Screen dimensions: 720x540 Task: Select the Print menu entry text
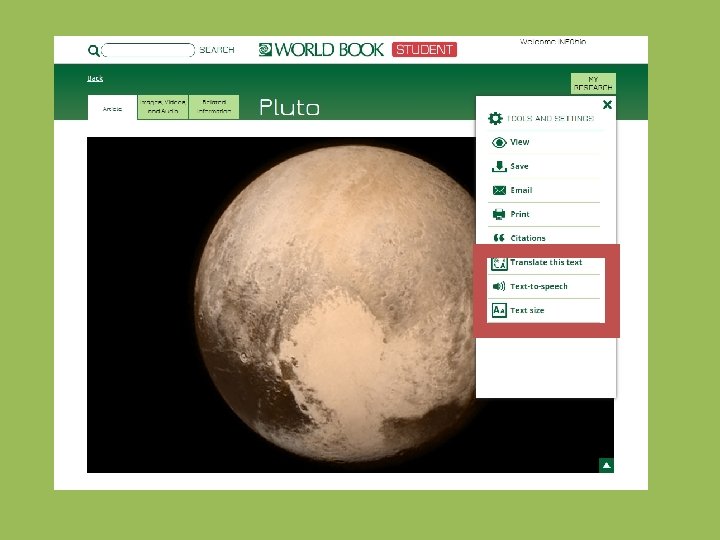520,214
